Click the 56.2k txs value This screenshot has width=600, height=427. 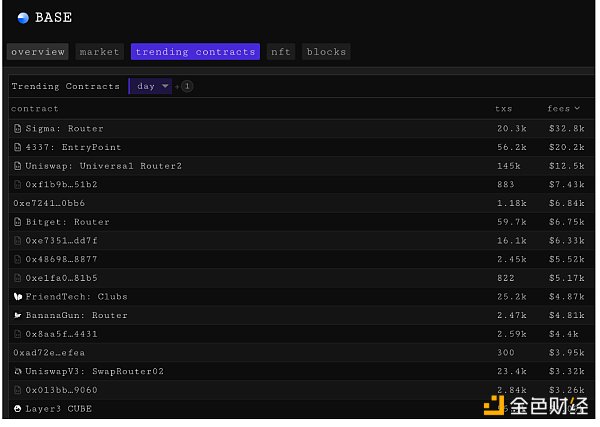pyautogui.click(x=512, y=147)
